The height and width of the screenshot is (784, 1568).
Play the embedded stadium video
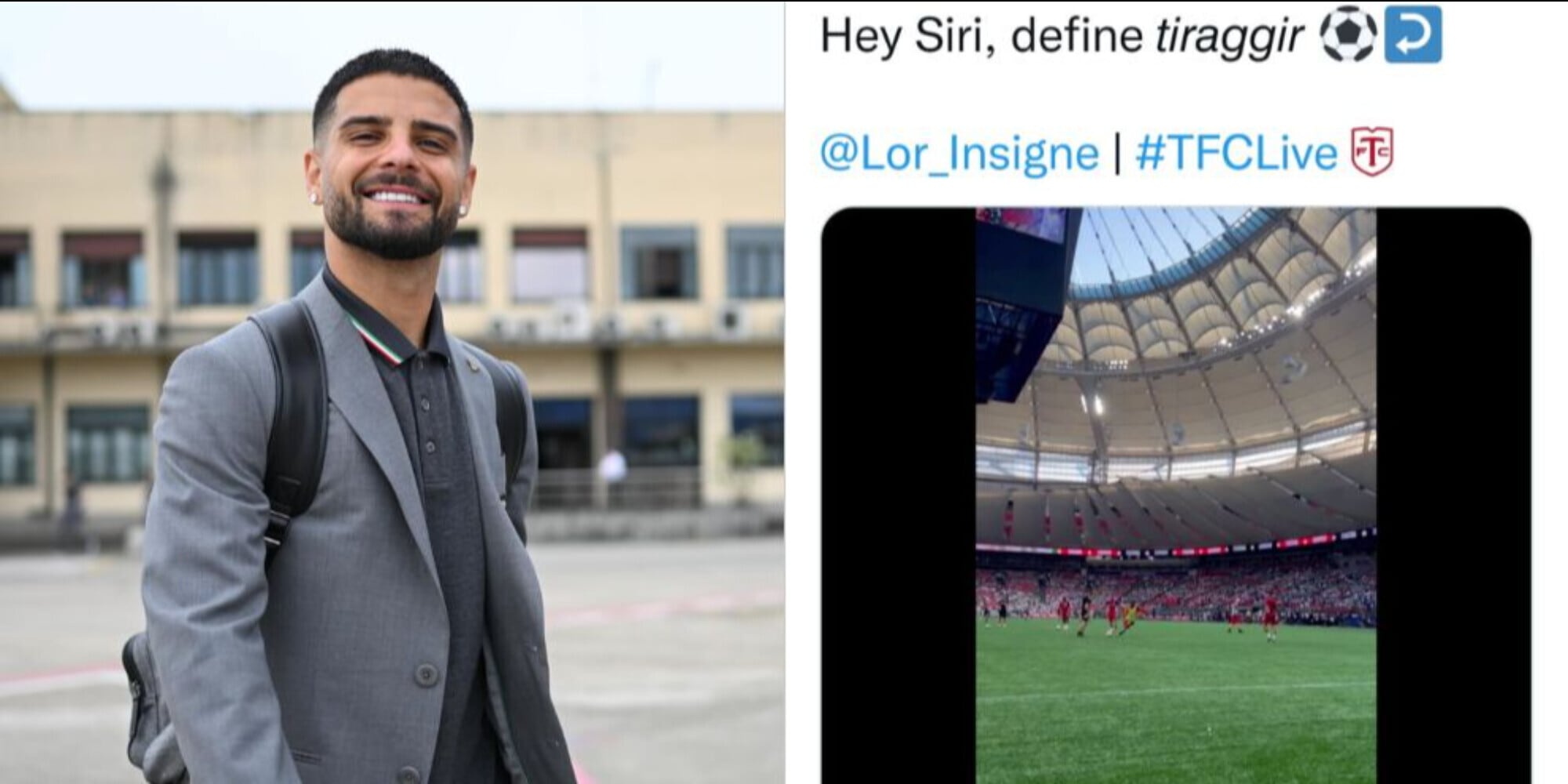[1175, 495]
